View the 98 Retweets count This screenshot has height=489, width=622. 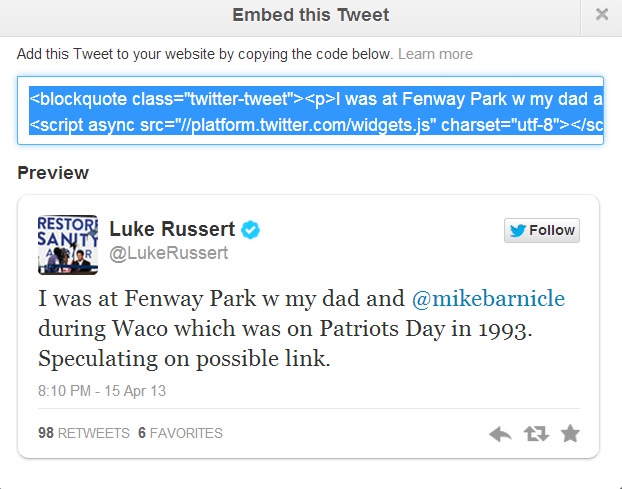[83, 433]
